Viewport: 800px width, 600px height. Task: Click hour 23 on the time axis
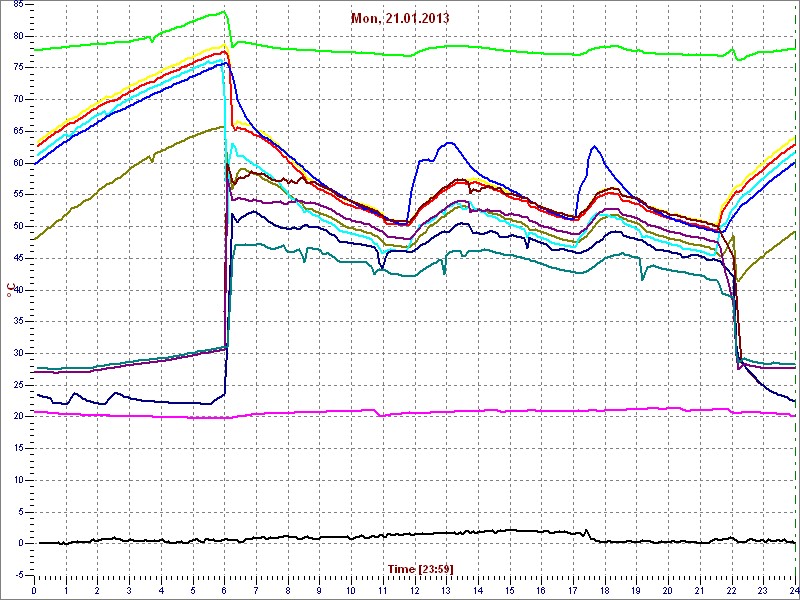pos(763,589)
